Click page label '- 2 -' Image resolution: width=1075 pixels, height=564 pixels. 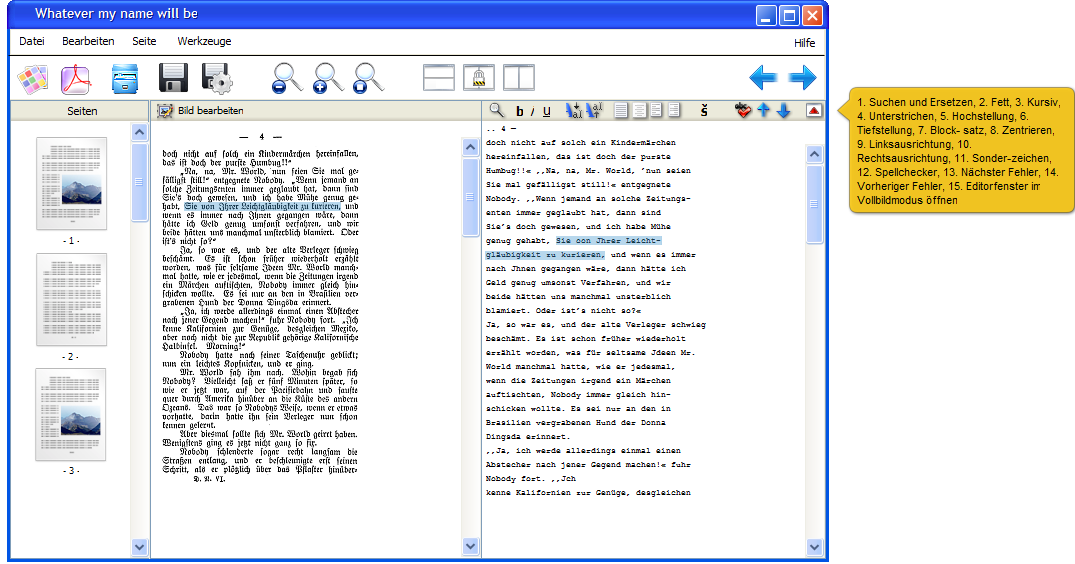click(x=71, y=357)
